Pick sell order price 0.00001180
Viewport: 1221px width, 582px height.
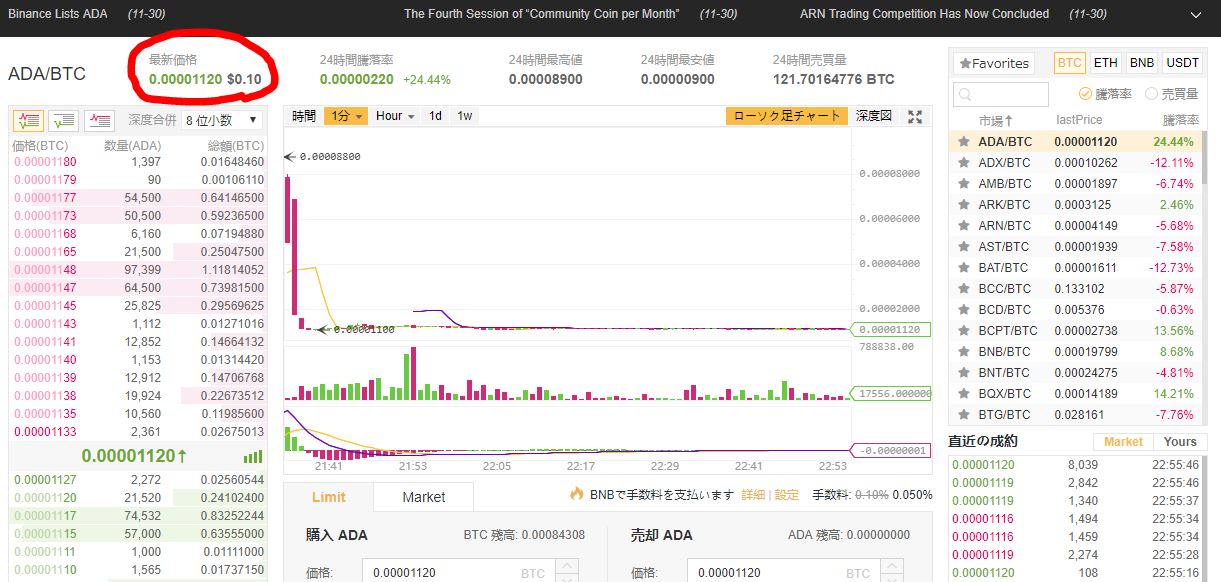pos(44,162)
